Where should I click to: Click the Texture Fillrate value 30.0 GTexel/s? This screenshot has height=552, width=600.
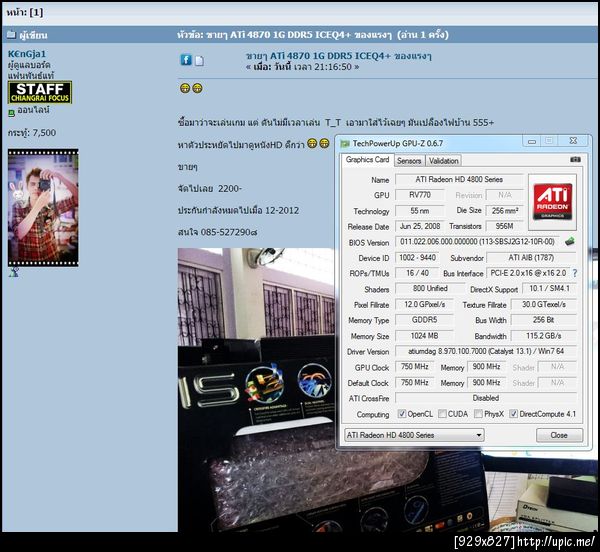point(544,304)
